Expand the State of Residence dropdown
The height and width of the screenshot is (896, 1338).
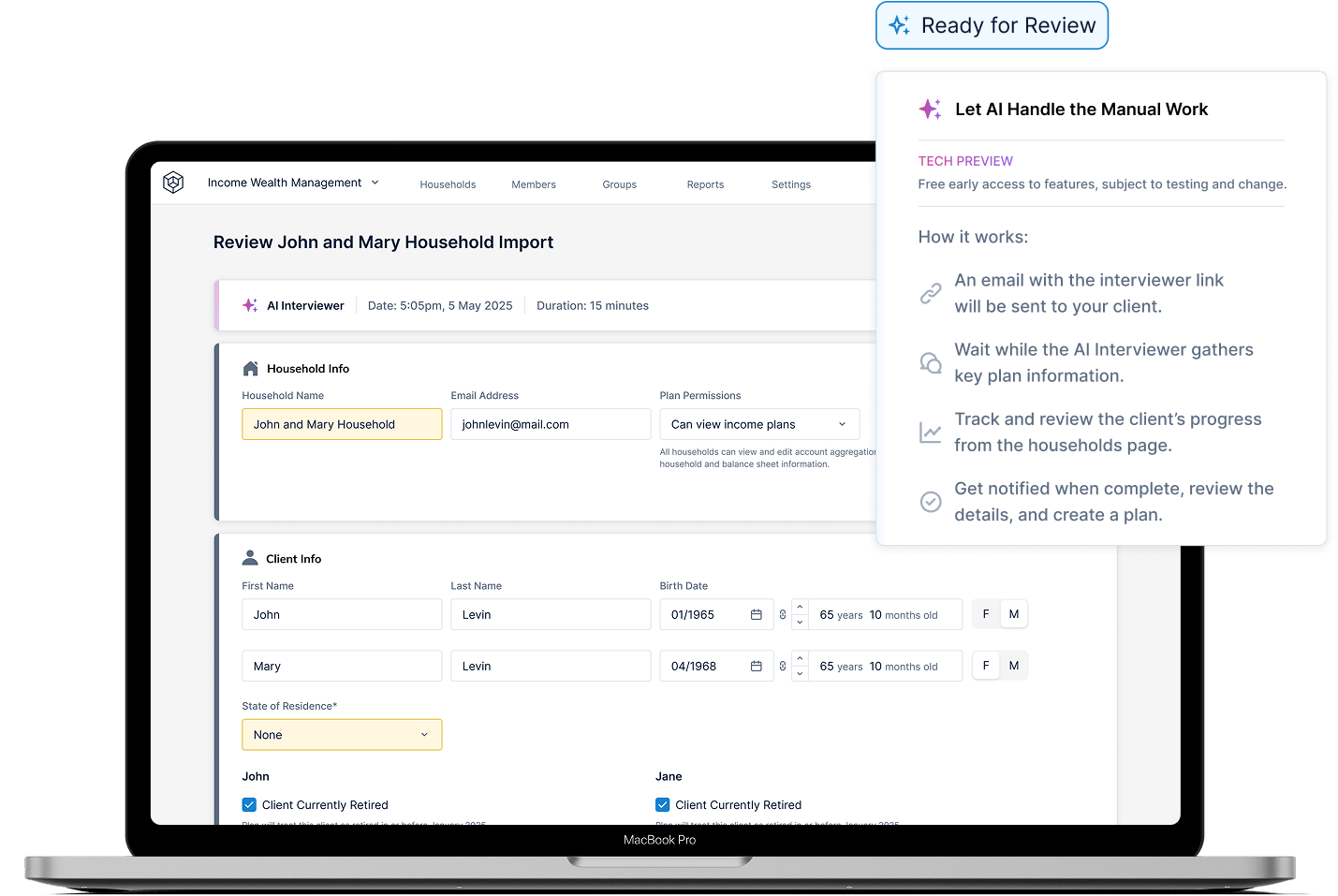pyautogui.click(x=342, y=735)
